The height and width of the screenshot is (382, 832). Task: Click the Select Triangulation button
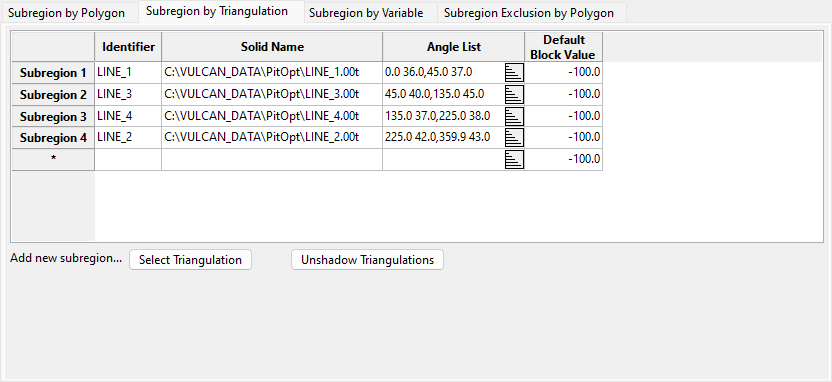point(190,260)
